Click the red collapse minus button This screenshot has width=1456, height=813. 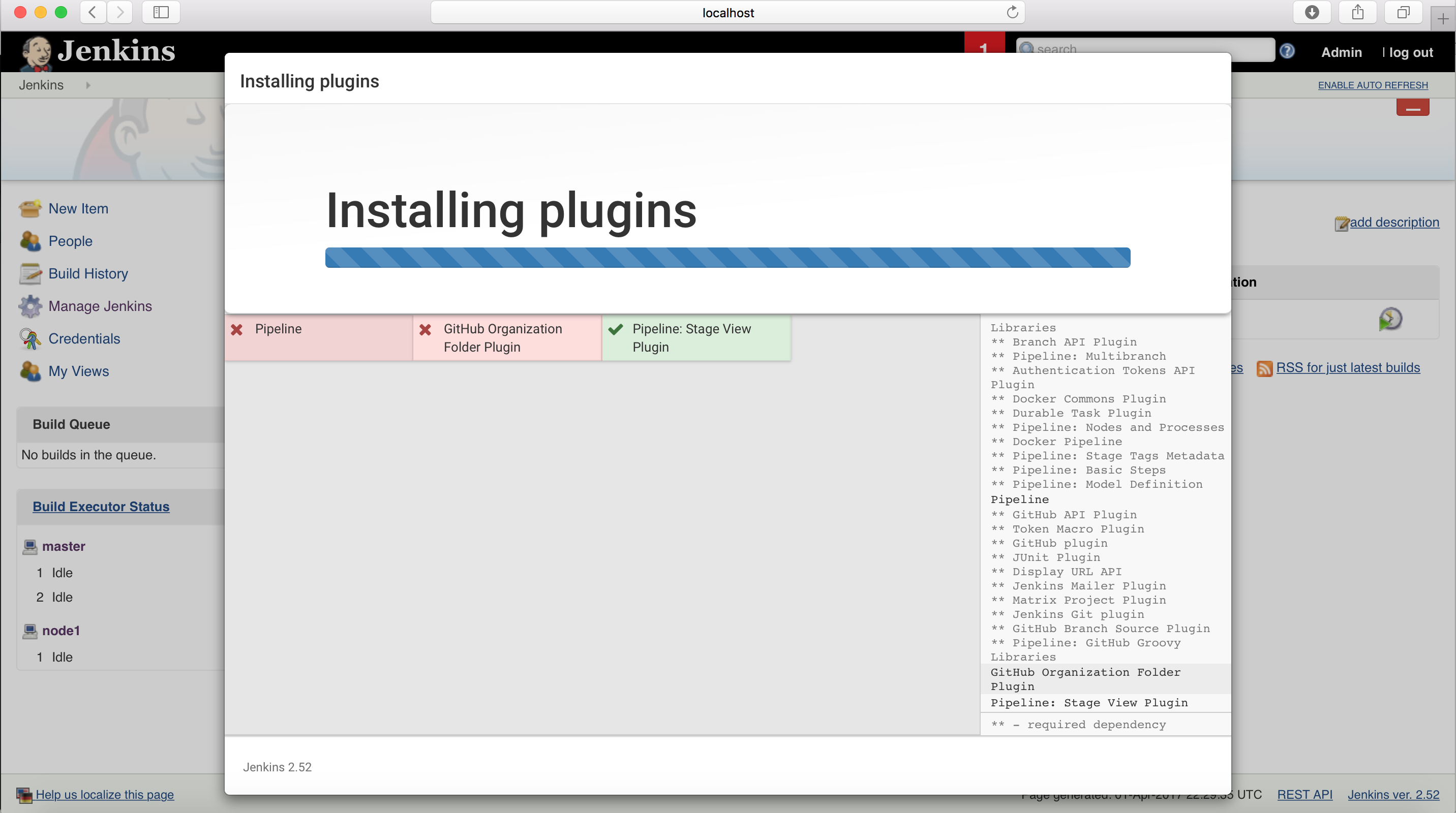pyautogui.click(x=1412, y=107)
